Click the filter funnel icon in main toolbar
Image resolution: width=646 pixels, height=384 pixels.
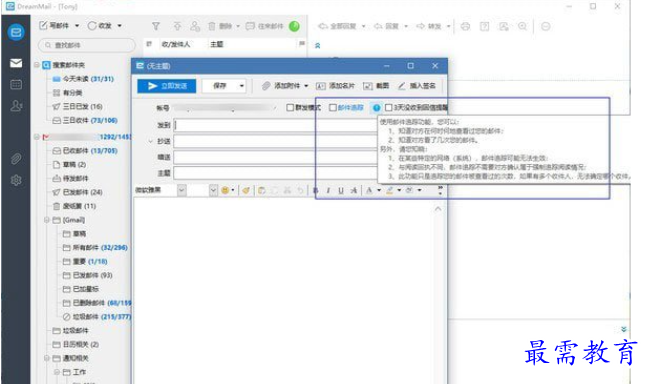click(156, 26)
